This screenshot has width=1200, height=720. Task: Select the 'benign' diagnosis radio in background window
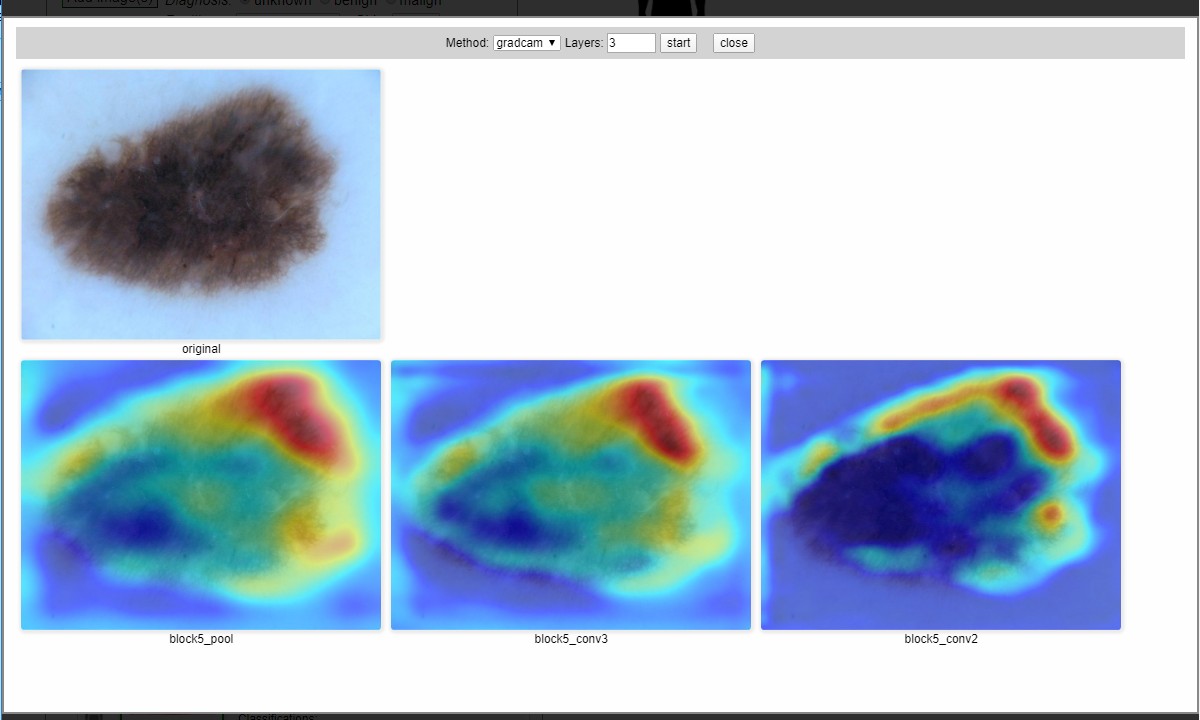(324, 2)
